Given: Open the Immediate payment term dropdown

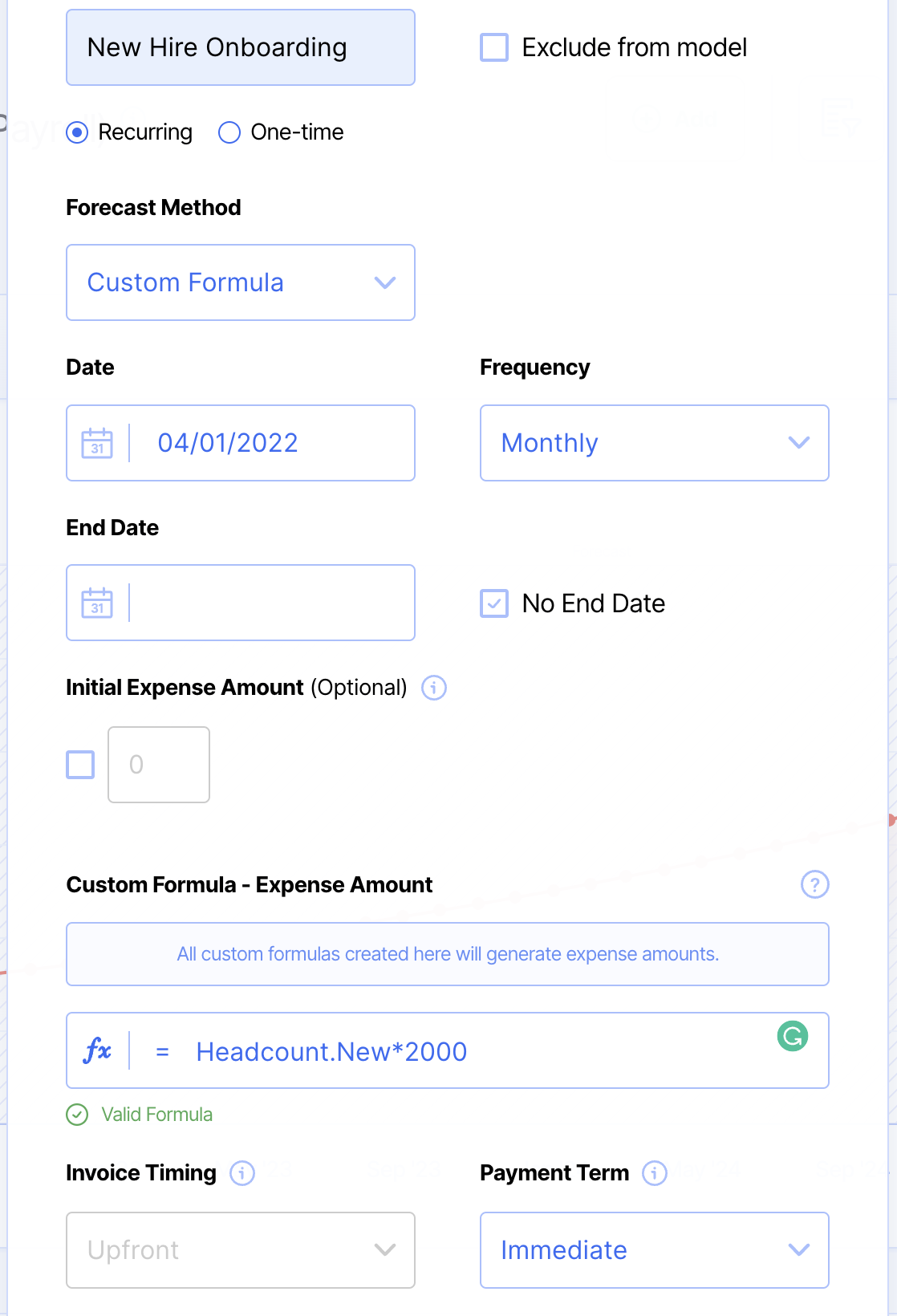Looking at the screenshot, I should click(x=654, y=1250).
